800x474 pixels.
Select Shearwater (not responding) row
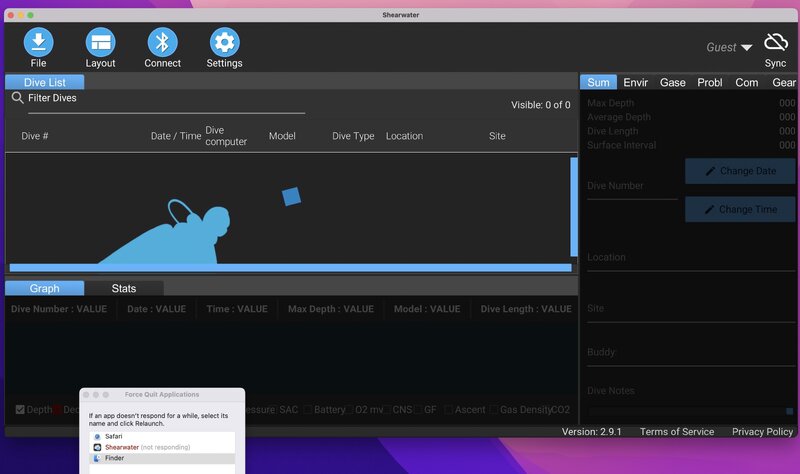pos(162,447)
